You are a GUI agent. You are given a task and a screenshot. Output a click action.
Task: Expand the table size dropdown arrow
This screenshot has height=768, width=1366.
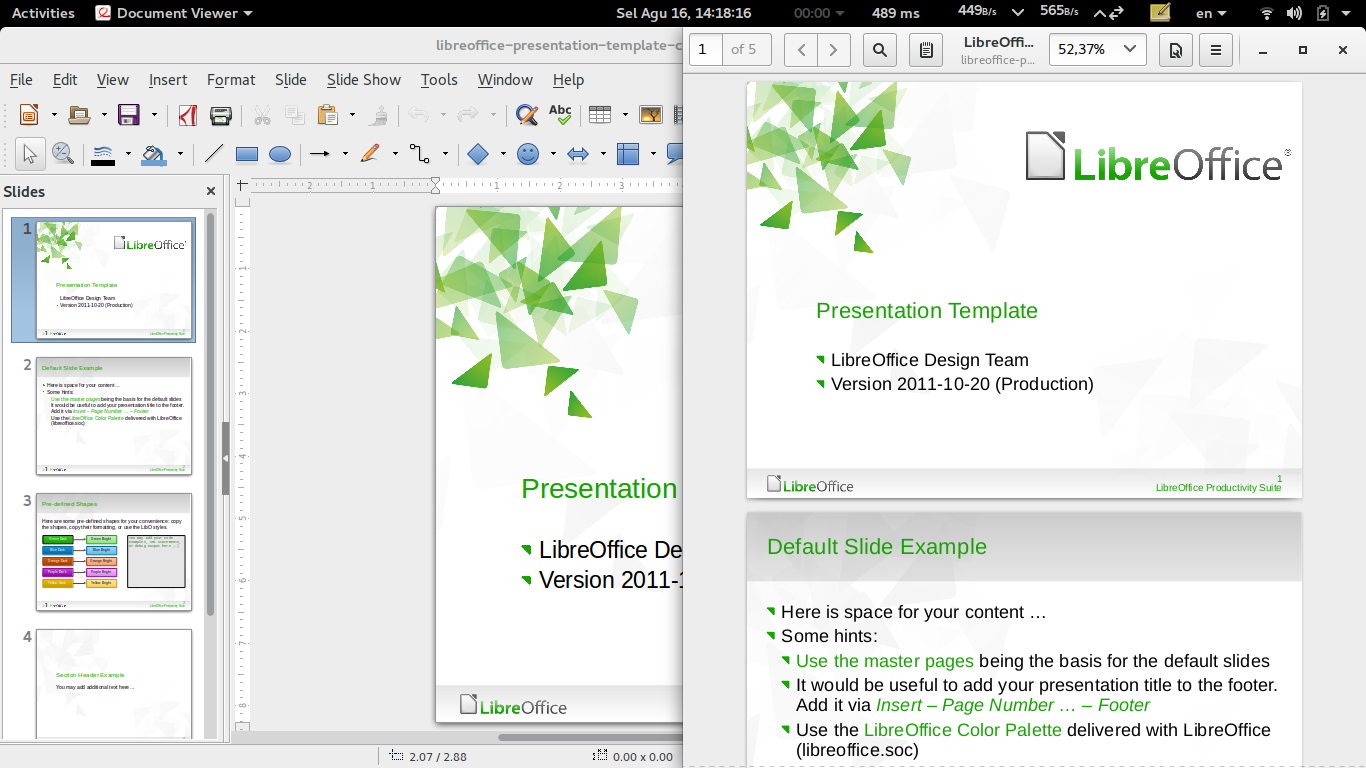click(624, 115)
